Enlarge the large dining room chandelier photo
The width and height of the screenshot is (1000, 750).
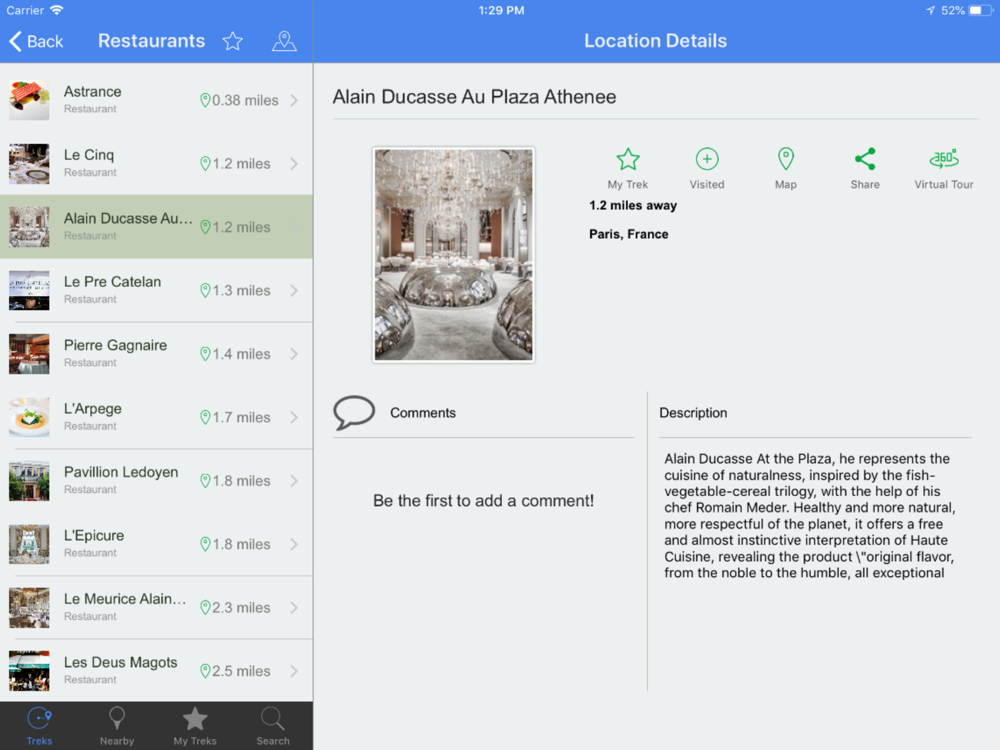(x=453, y=254)
